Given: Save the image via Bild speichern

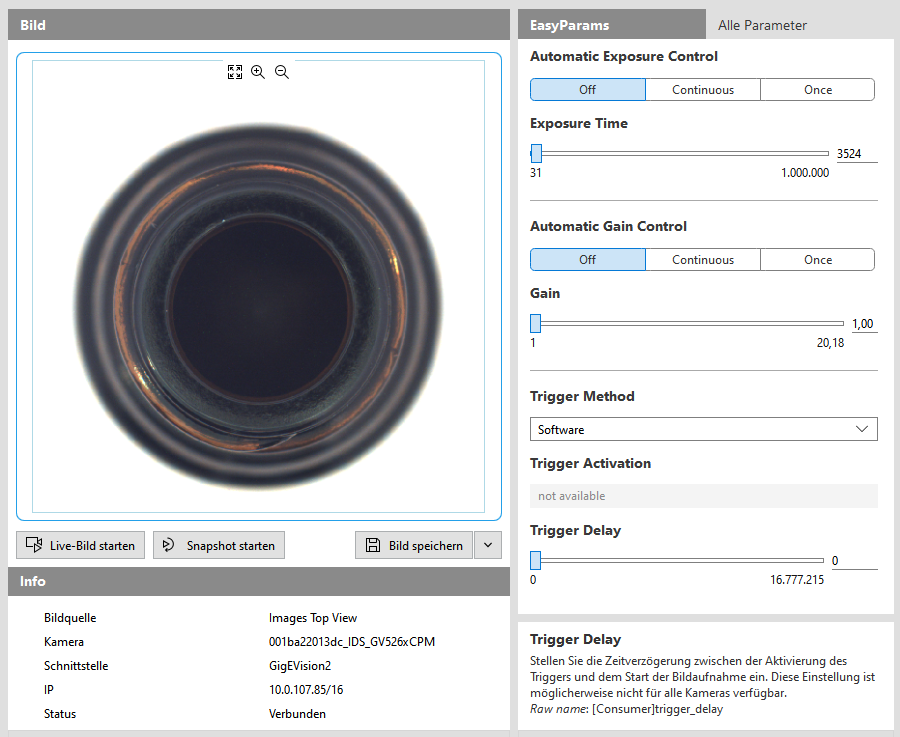Looking at the screenshot, I should (x=414, y=545).
